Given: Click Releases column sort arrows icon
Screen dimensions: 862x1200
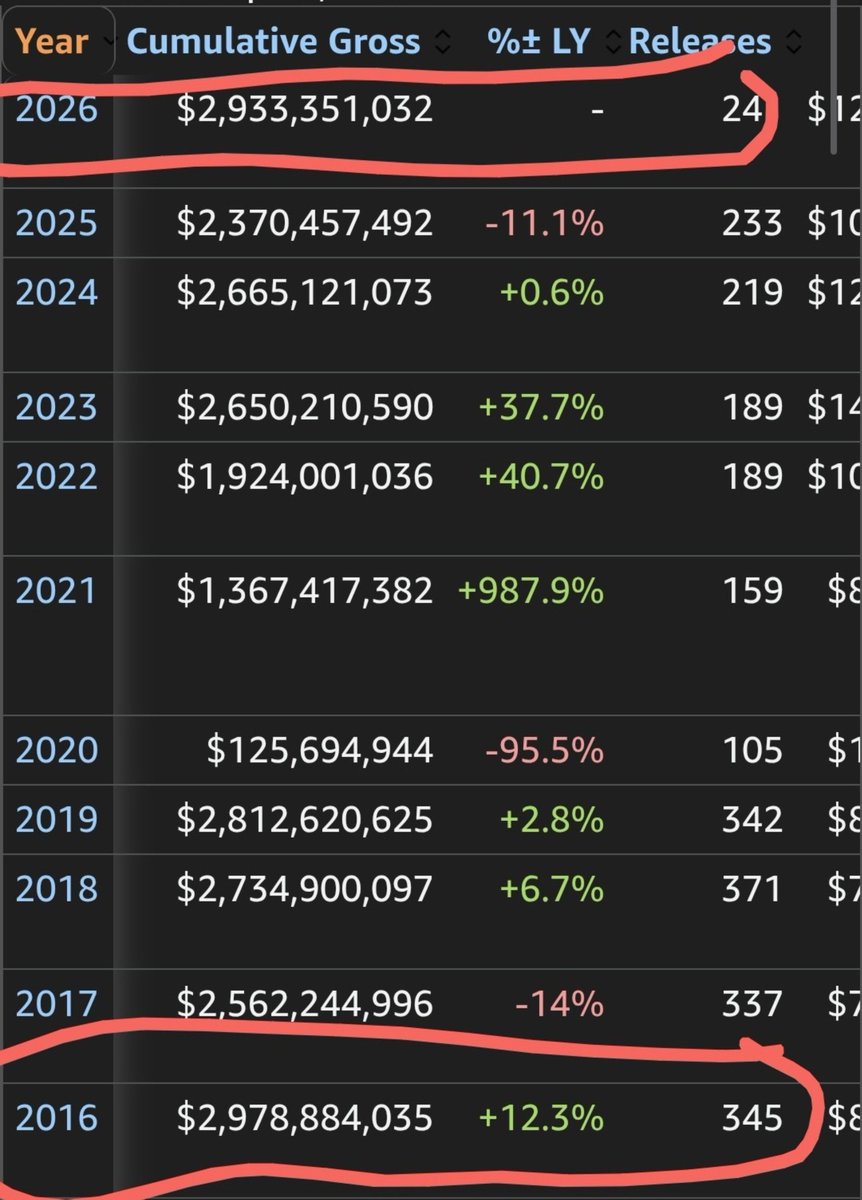Looking at the screenshot, I should (795, 42).
